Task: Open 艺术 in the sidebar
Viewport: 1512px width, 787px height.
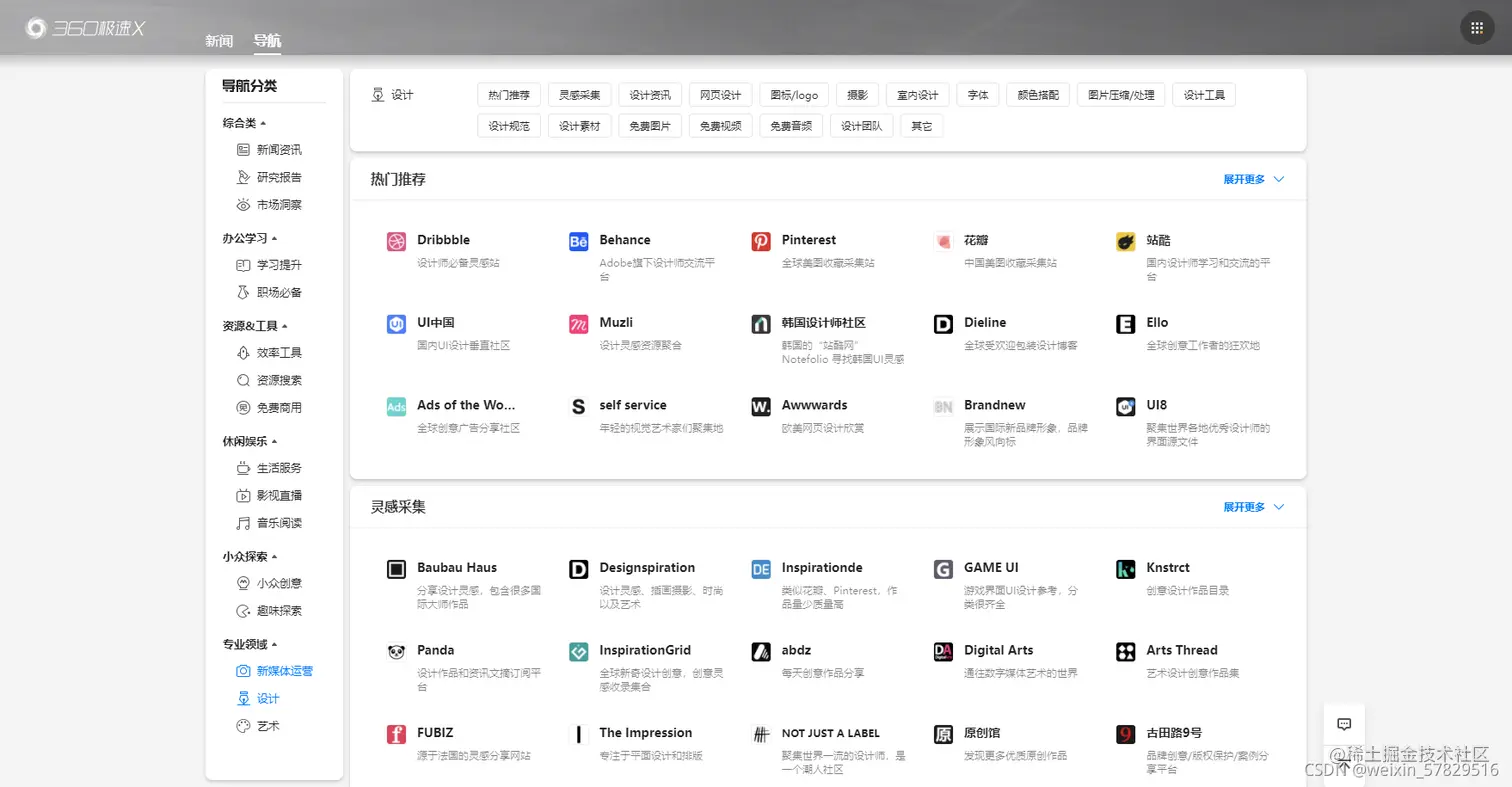Action: [x=258, y=726]
